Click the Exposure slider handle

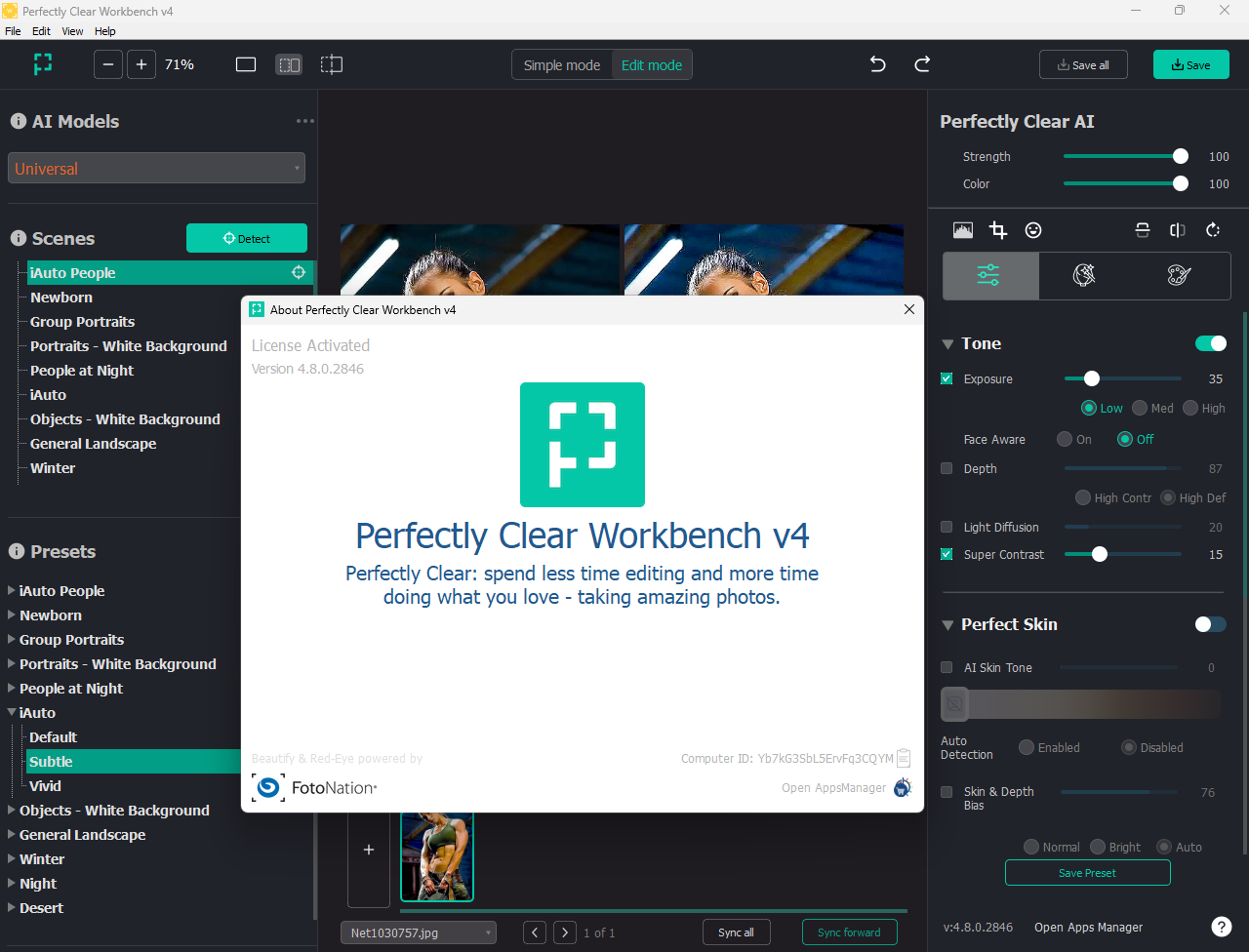point(1092,378)
